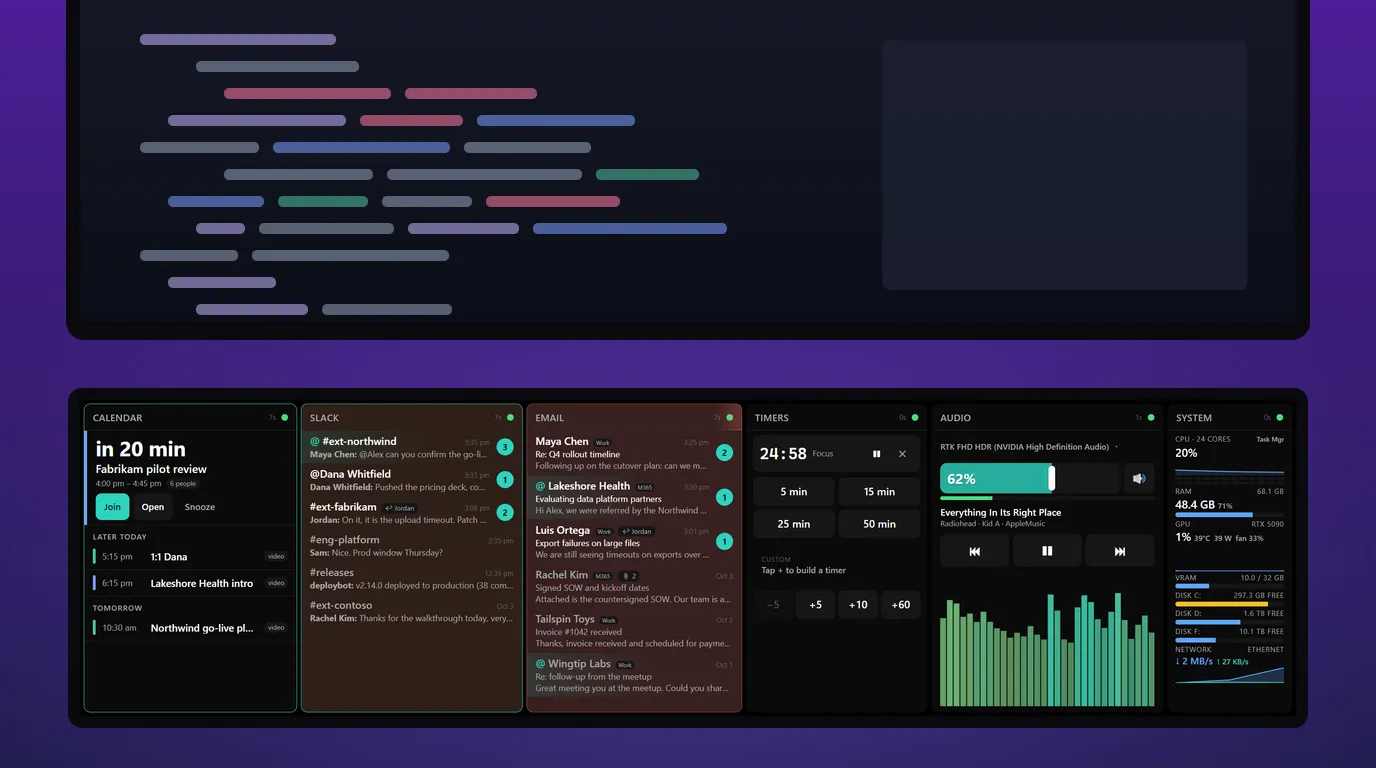
Task: Add +10 to custom timer
Action: click(858, 605)
